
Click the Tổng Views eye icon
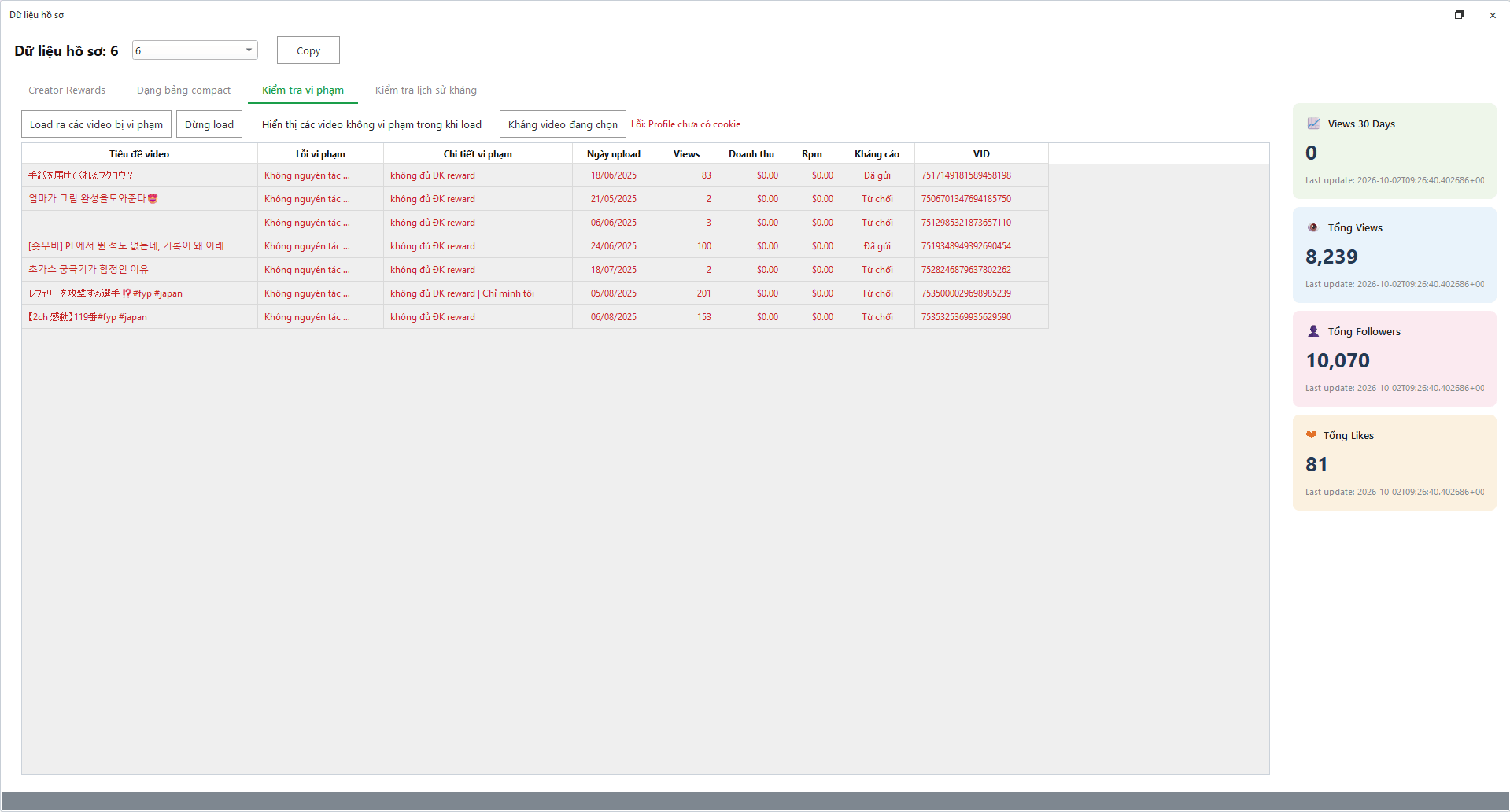point(1312,227)
